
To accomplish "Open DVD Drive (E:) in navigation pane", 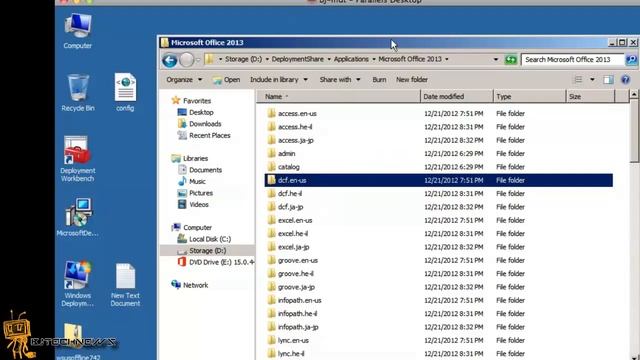I will point(216,262).
